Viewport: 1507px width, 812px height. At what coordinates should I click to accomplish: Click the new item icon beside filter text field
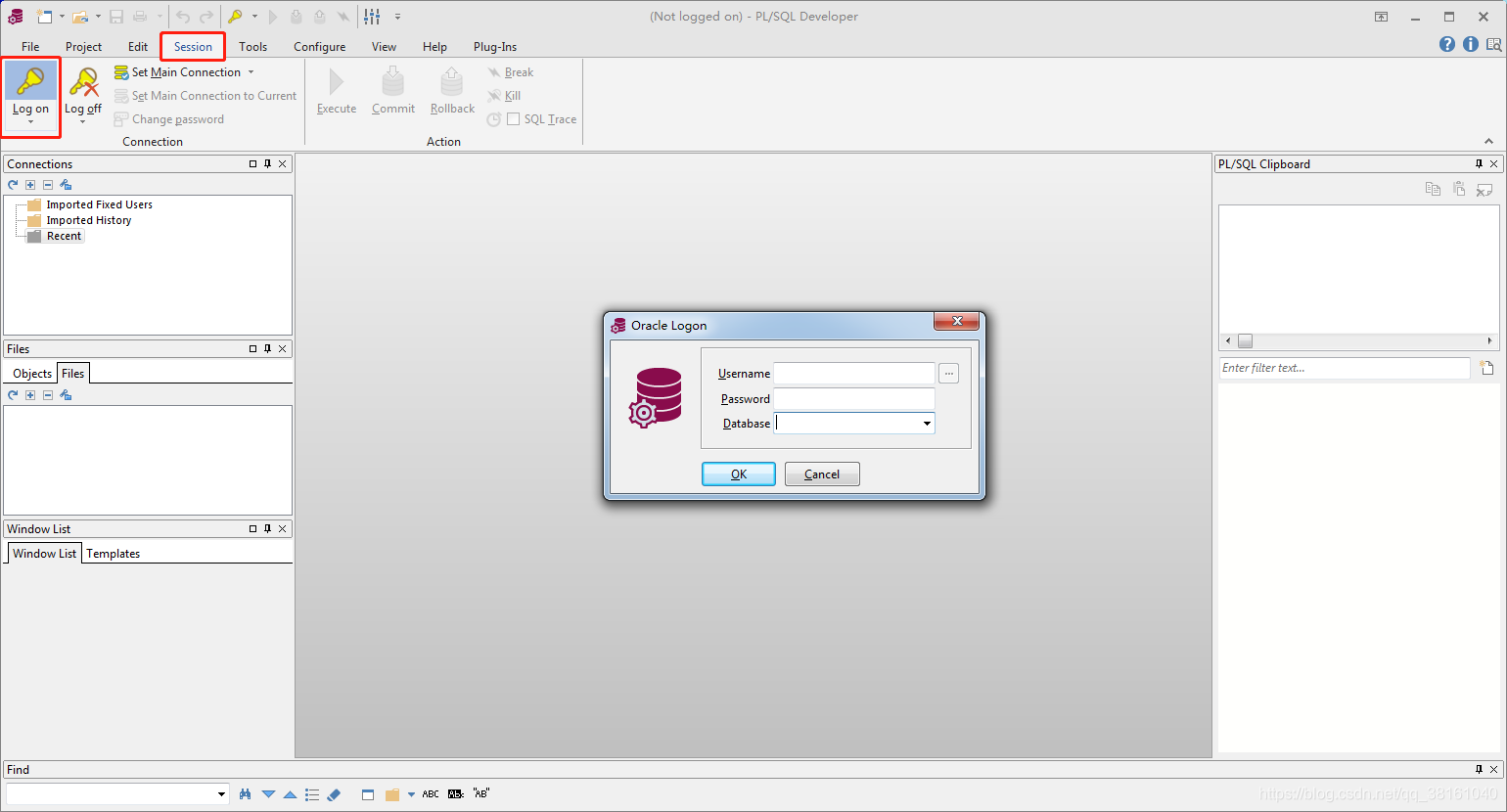click(x=1486, y=368)
